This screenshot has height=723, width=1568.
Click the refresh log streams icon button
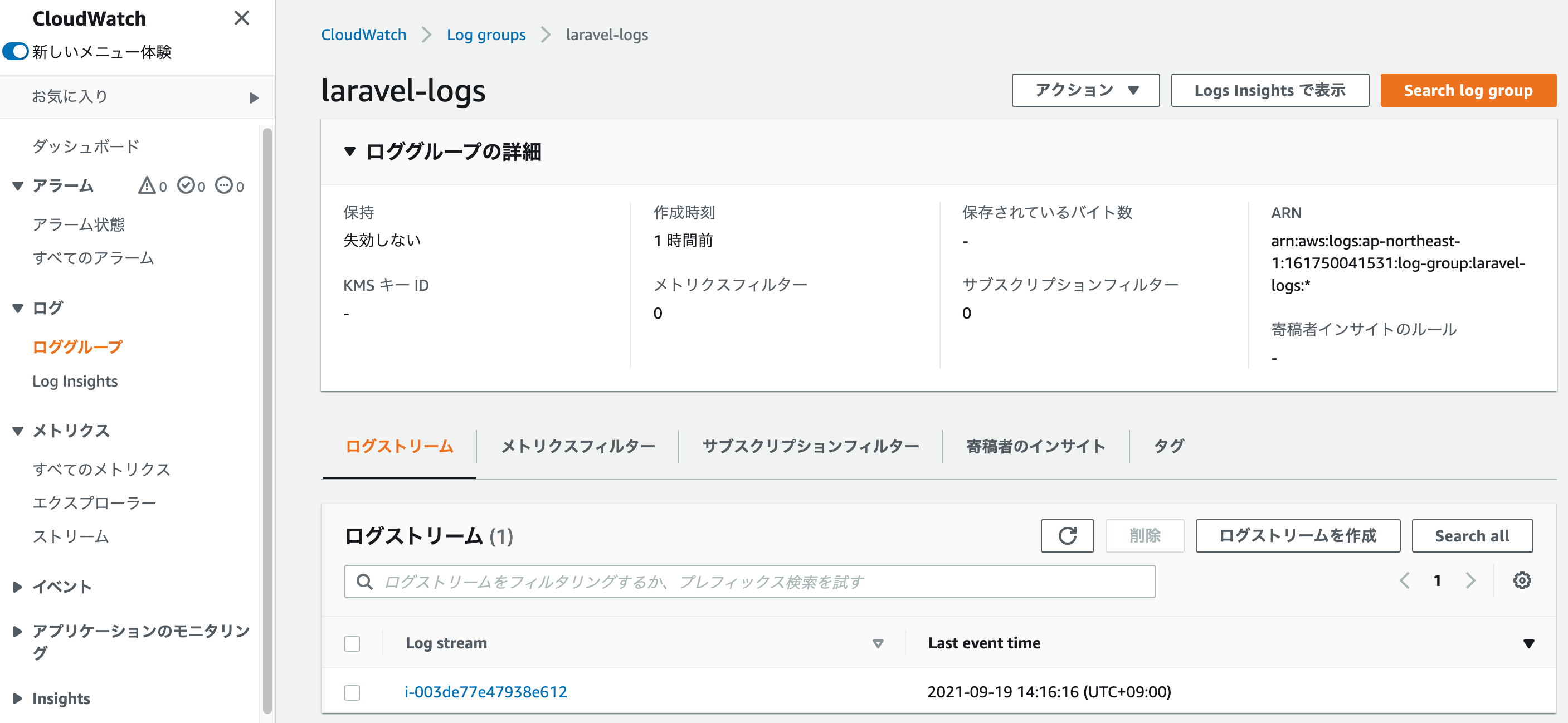click(x=1067, y=535)
